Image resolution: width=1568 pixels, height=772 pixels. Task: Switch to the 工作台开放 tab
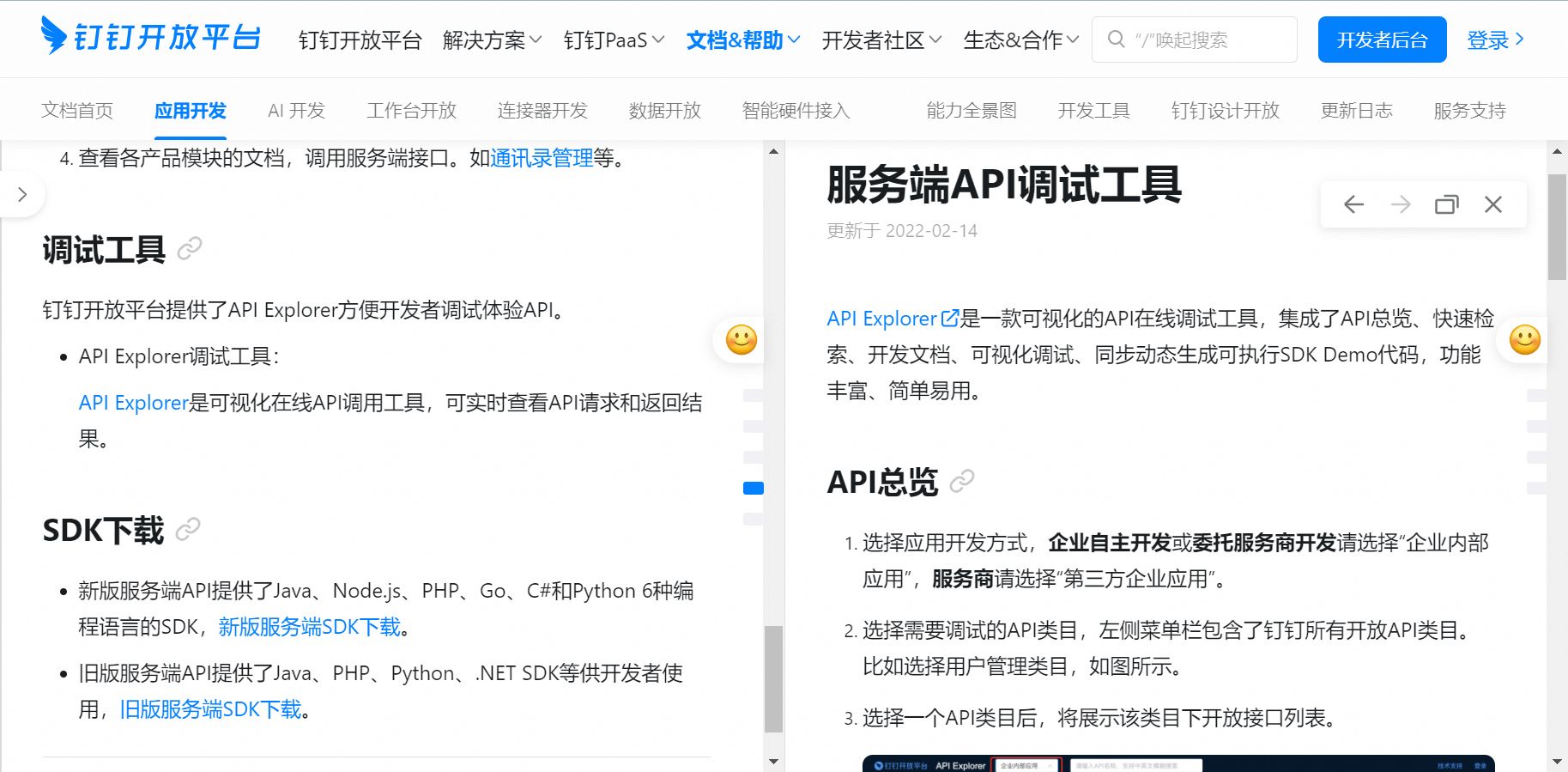(x=412, y=110)
